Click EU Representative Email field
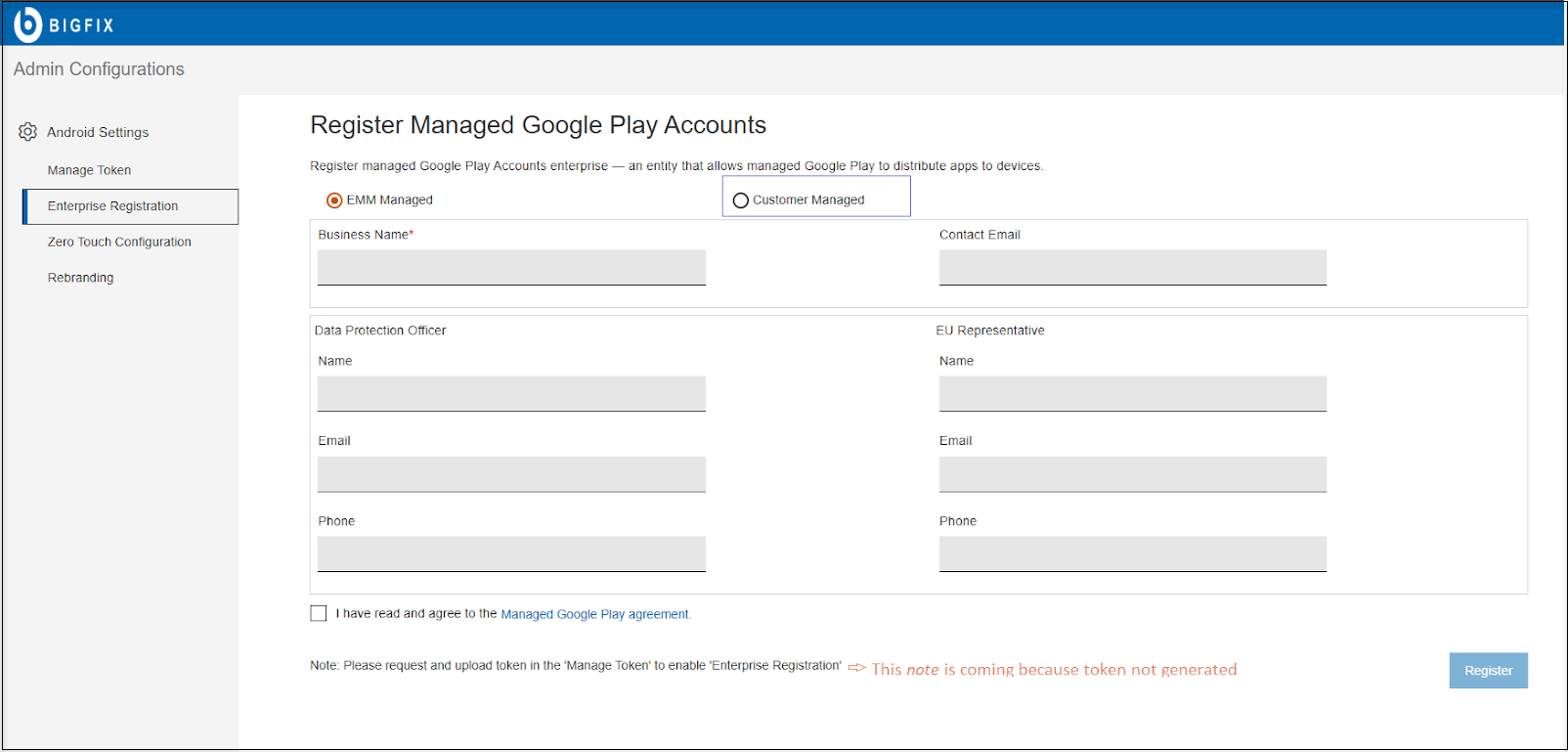This screenshot has height=752, width=1568. [1132, 473]
